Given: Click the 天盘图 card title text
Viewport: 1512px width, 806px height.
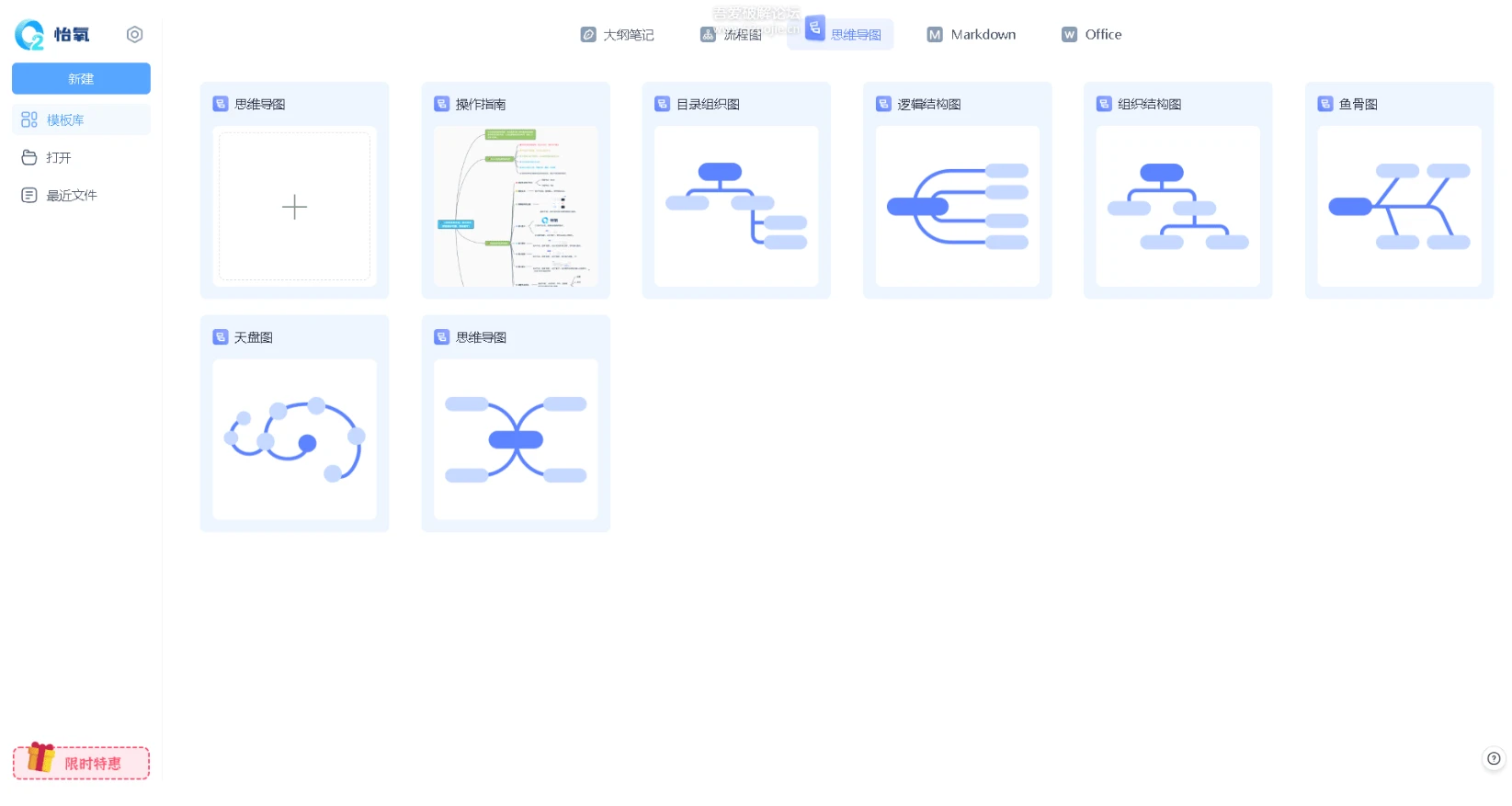Looking at the screenshot, I should click(x=254, y=337).
